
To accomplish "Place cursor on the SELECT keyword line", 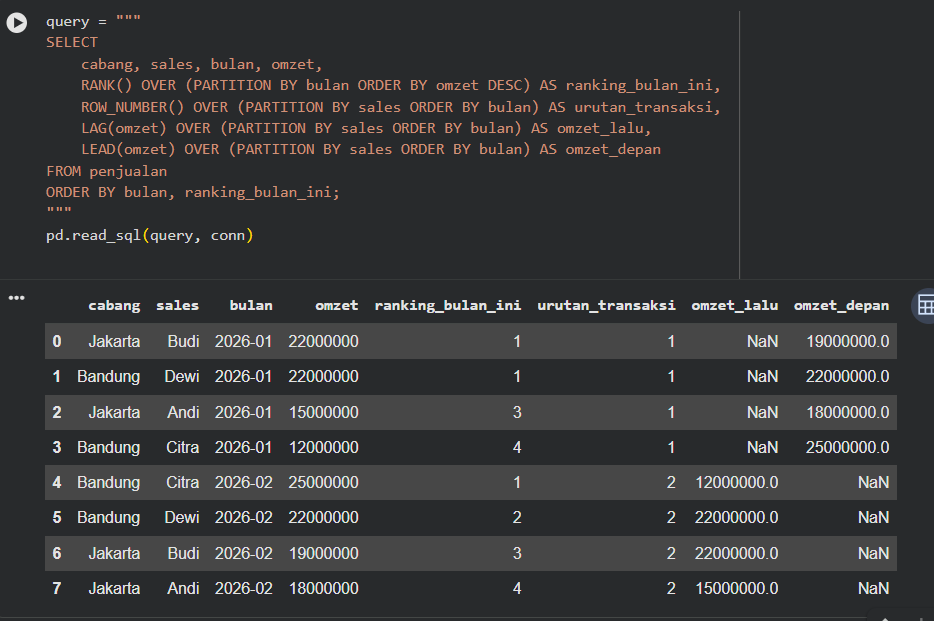I will point(71,42).
